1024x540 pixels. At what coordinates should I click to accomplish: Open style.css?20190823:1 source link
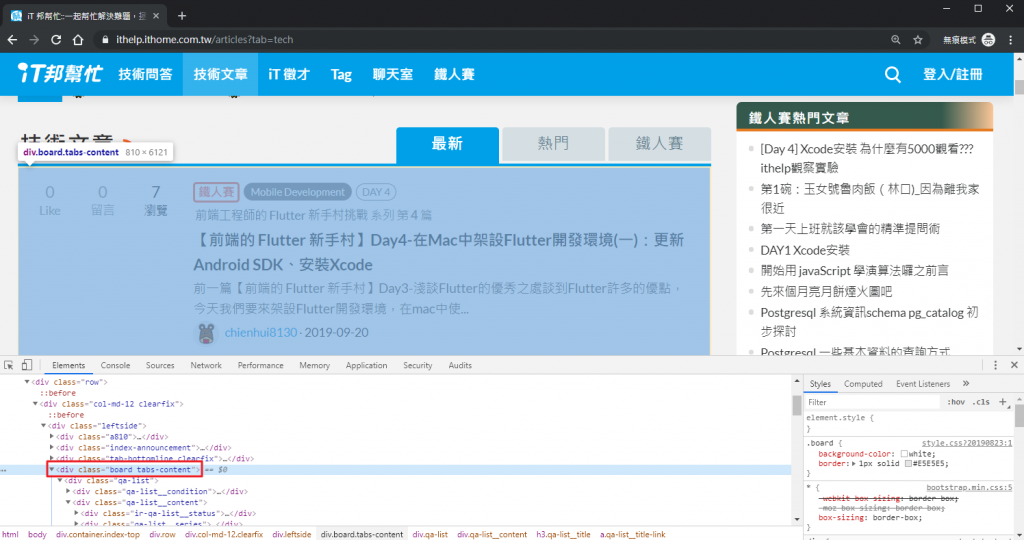pyautogui.click(x=967, y=443)
